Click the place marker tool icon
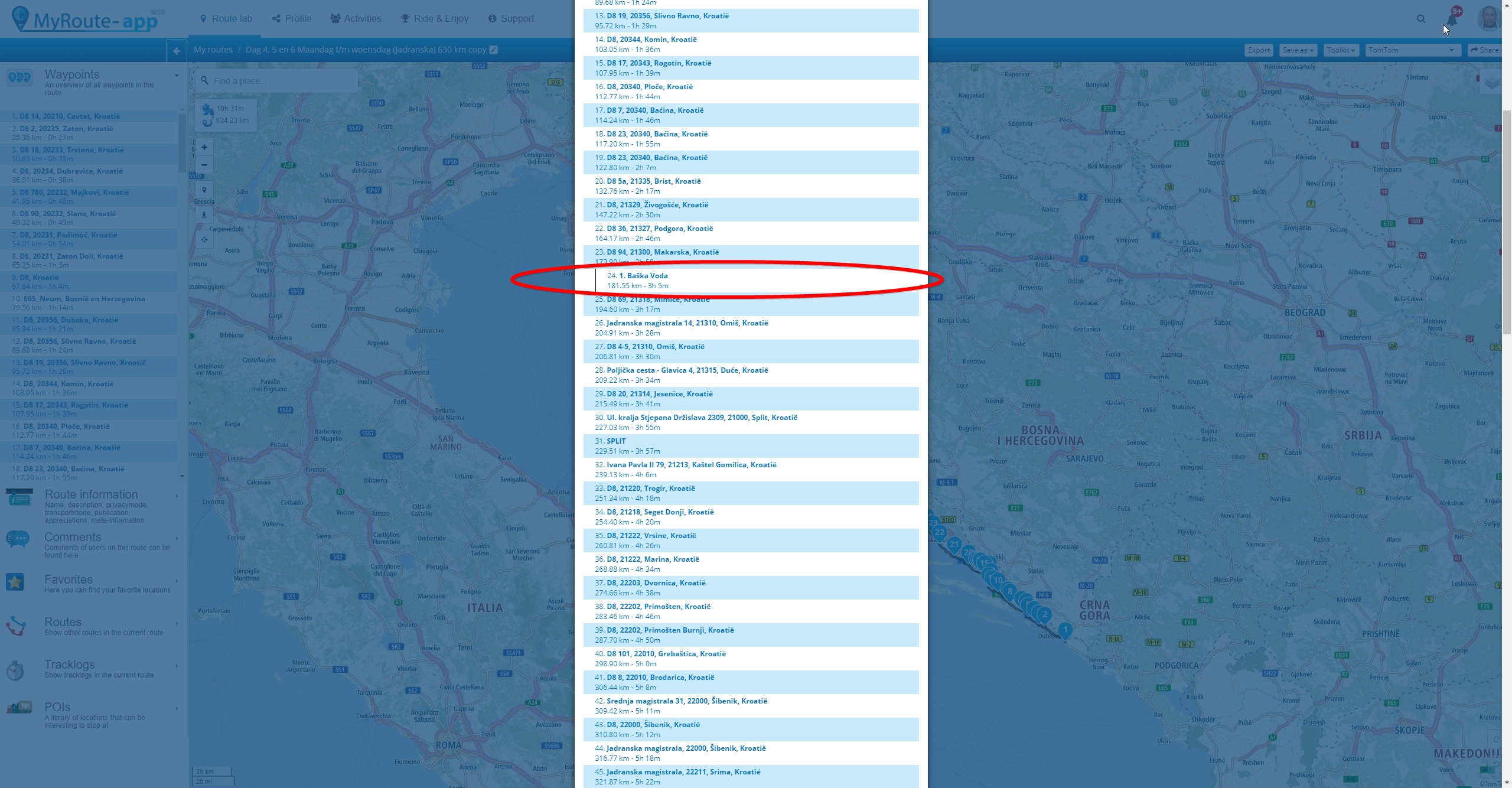 [204, 190]
